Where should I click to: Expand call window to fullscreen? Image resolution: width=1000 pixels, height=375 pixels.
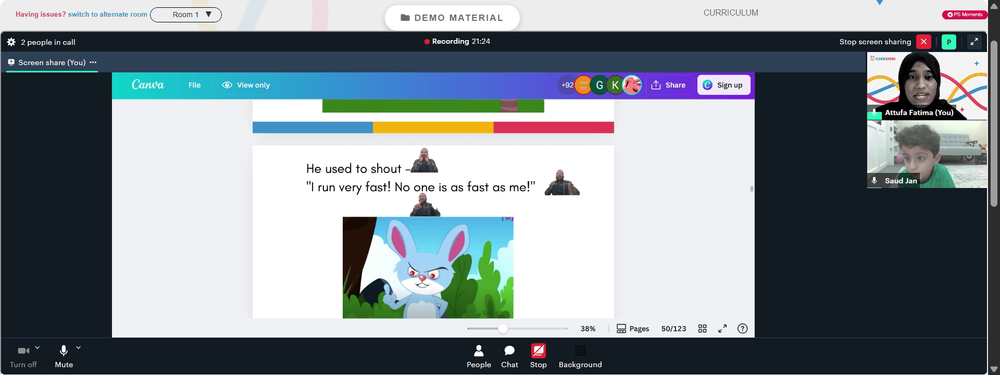[x=974, y=42]
